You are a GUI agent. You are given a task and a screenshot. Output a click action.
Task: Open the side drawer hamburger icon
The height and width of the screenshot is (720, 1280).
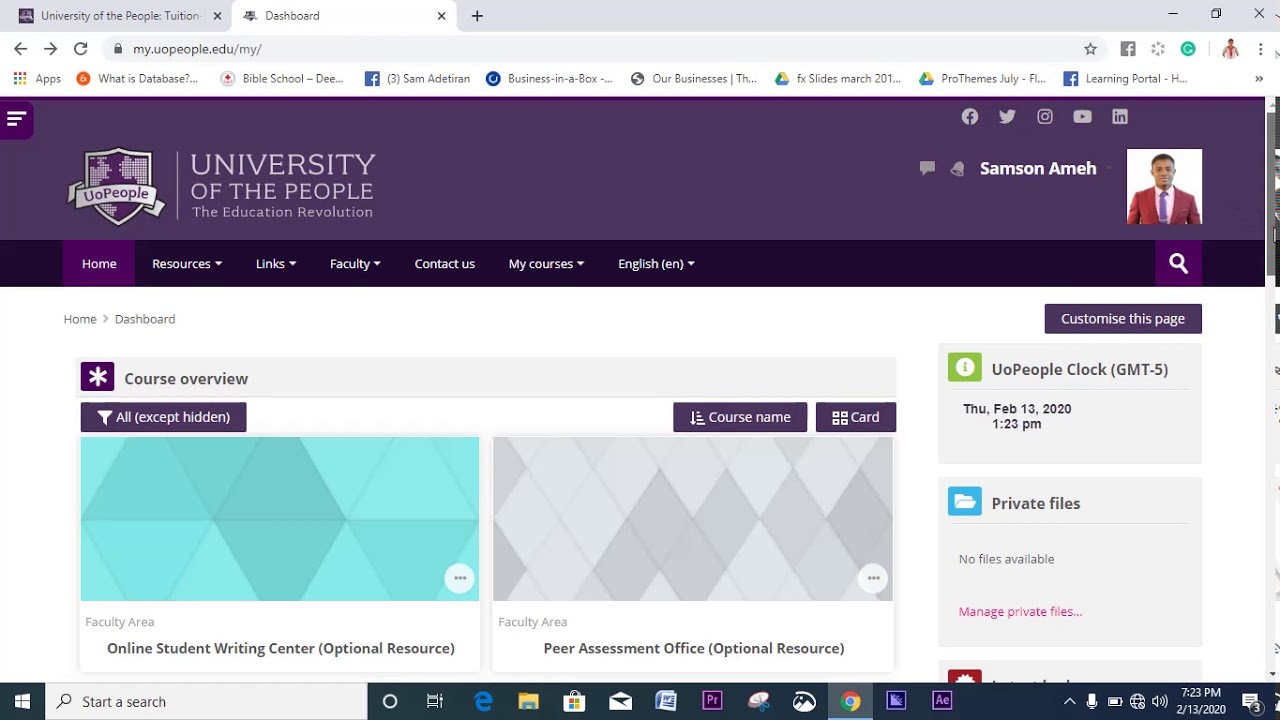coord(16,119)
